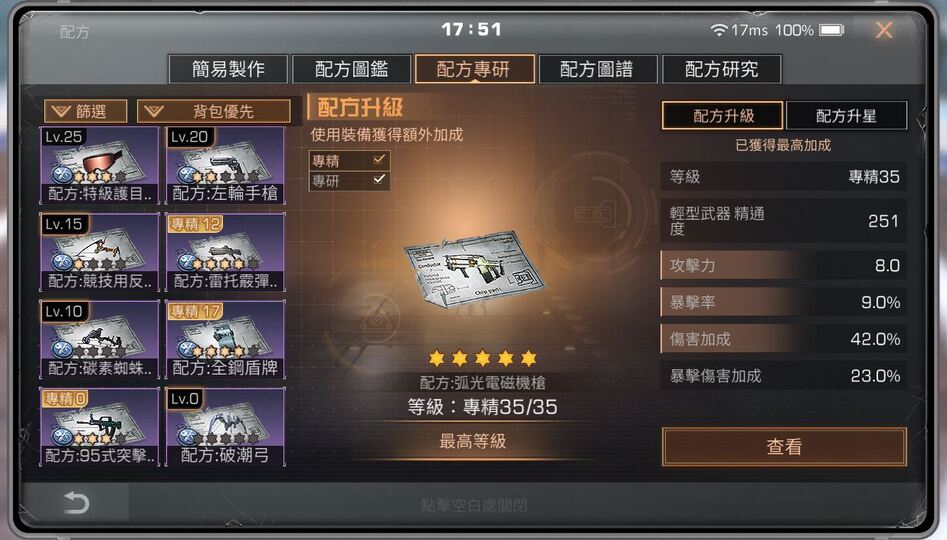Pick the 競技用反曲弓 bow recipe

click(x=100, y=252)
